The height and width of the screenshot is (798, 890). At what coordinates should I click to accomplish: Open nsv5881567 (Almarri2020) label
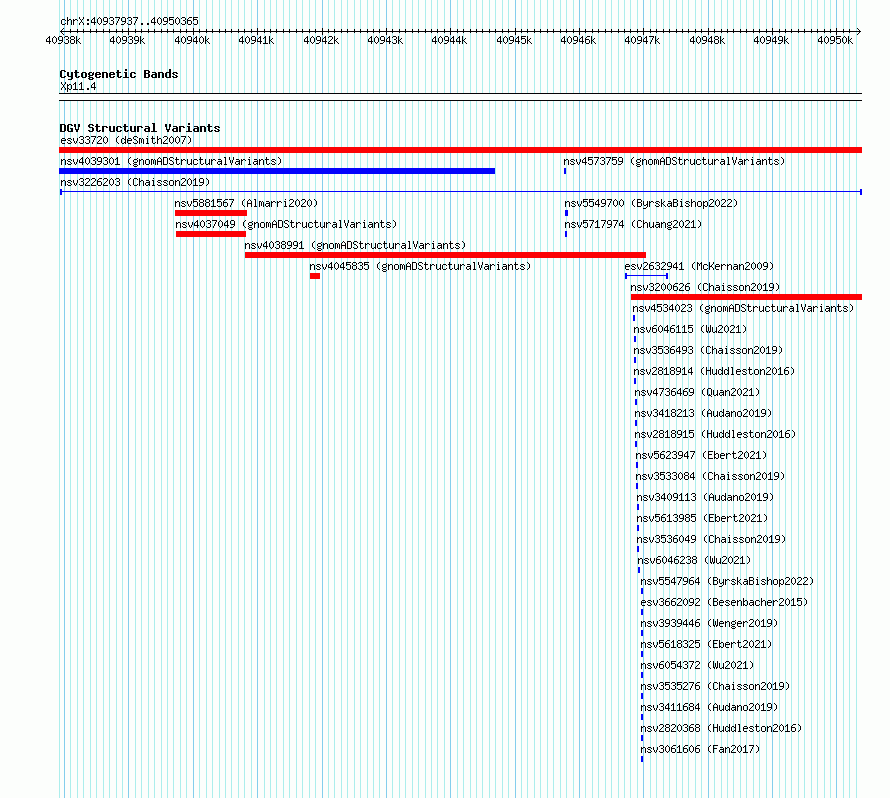pos(246,203)
